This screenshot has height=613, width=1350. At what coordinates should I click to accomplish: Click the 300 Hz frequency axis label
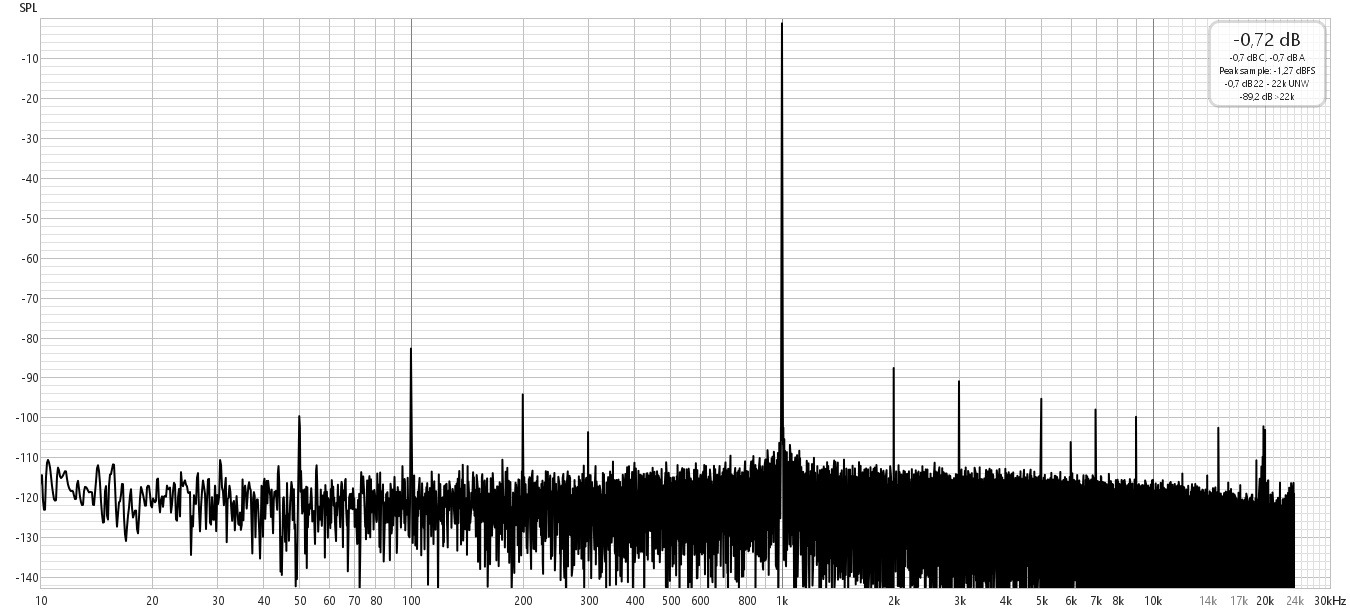pos(588,601)
